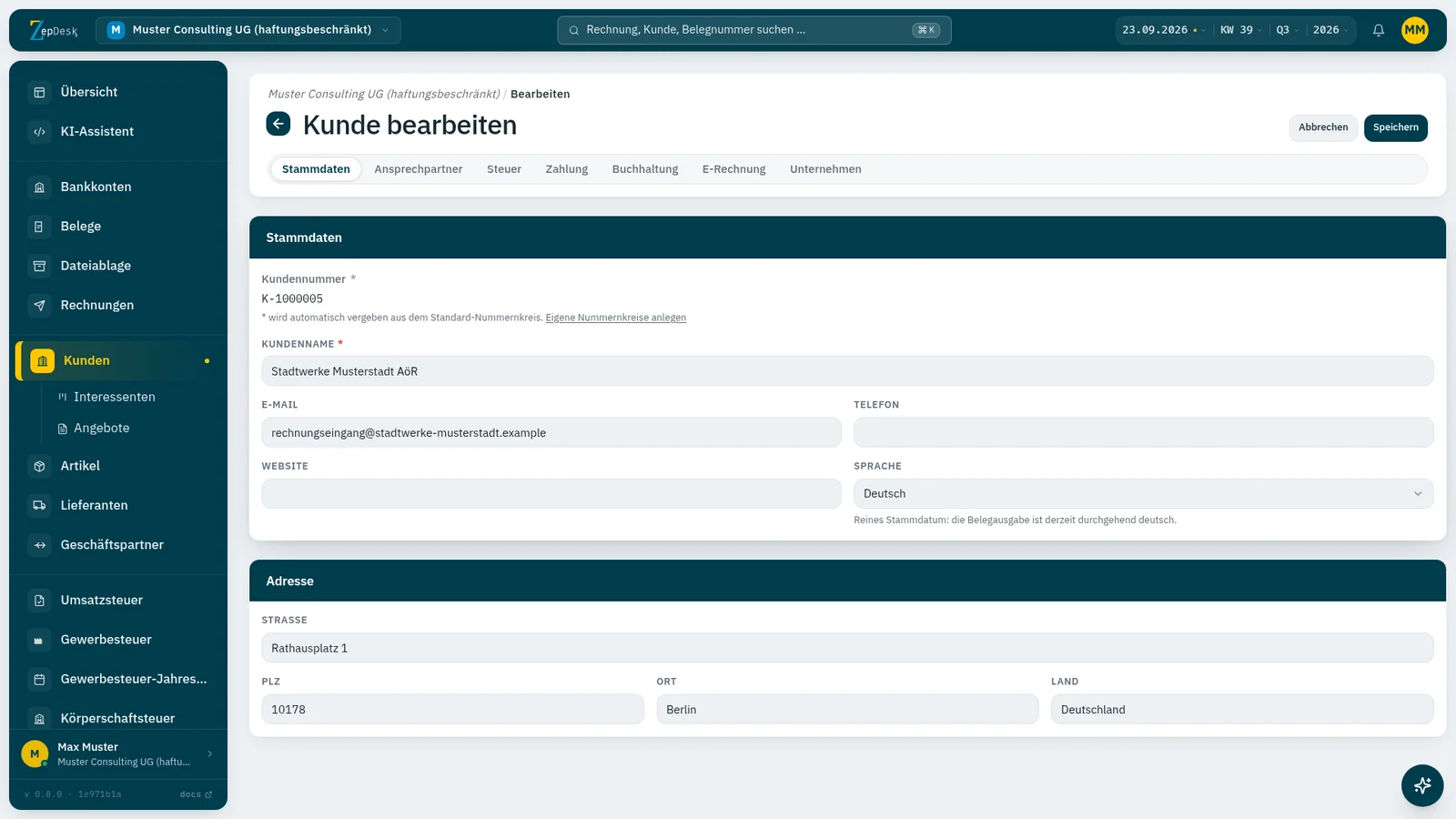The height and width of the screenshot is (819, 1456).
Task: Switch to the Ansprechpartner tab
Action: [419, 169]
